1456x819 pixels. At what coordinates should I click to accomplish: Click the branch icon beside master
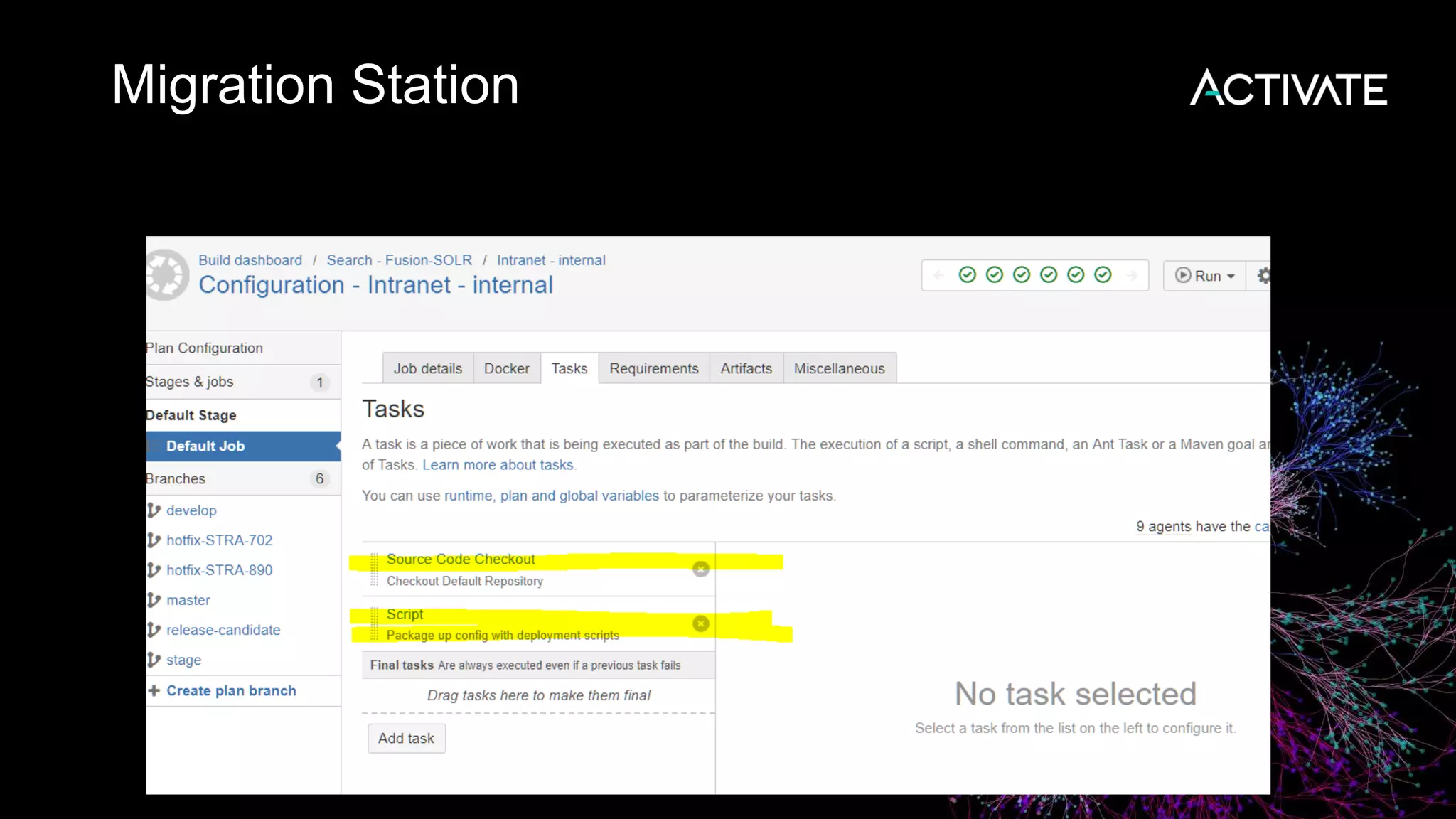pos(154,600)
